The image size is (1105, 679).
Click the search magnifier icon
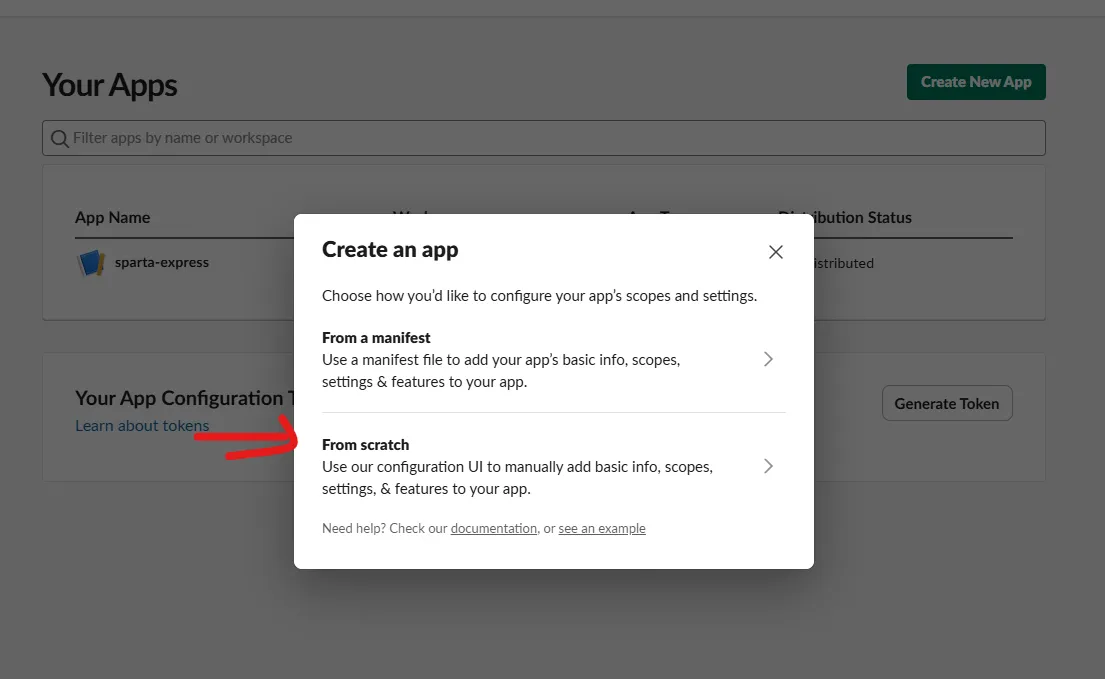point(60,139)
